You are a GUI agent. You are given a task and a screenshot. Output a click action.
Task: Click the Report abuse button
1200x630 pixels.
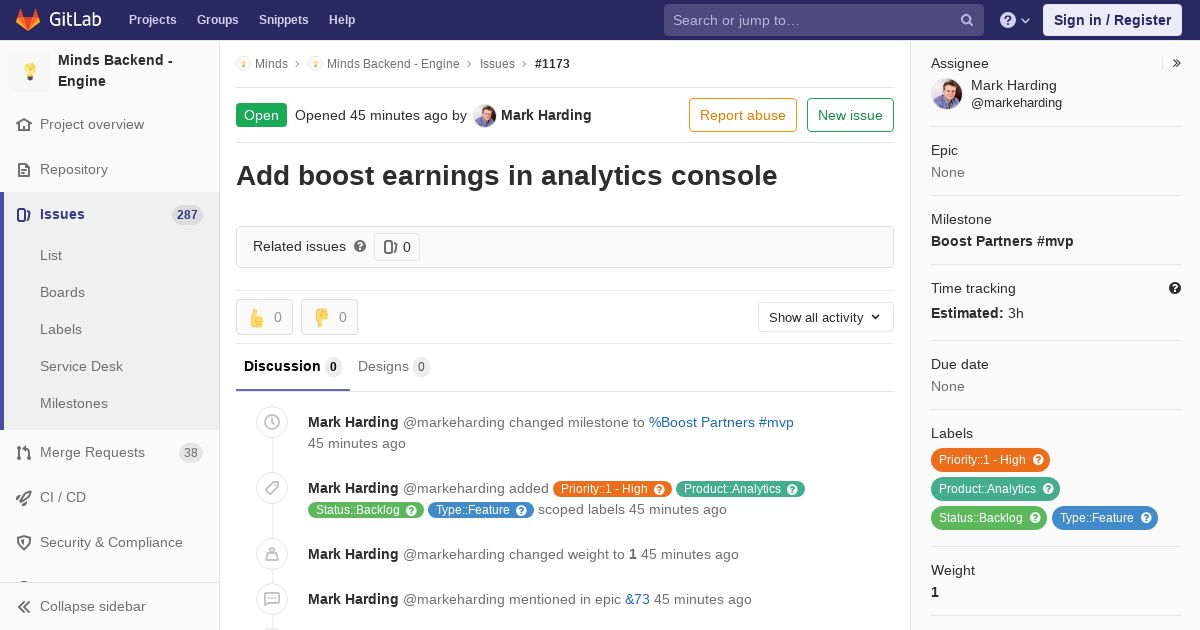pyautogui.click(x=743, y=115)
